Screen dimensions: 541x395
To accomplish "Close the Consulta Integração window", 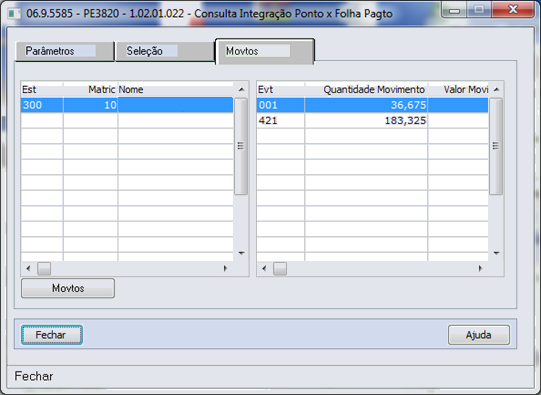I will point(513,10).
